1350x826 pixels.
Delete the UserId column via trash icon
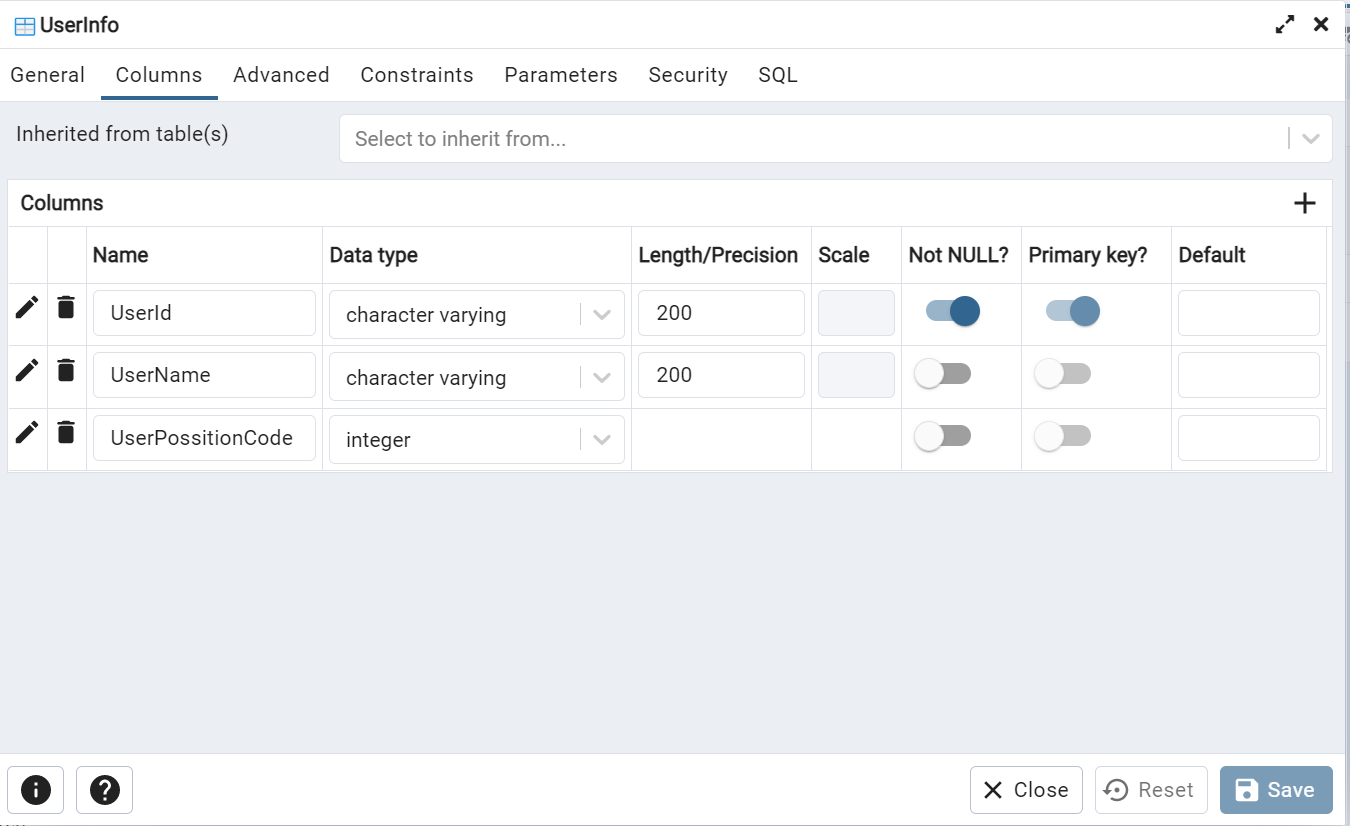(66, 307)
